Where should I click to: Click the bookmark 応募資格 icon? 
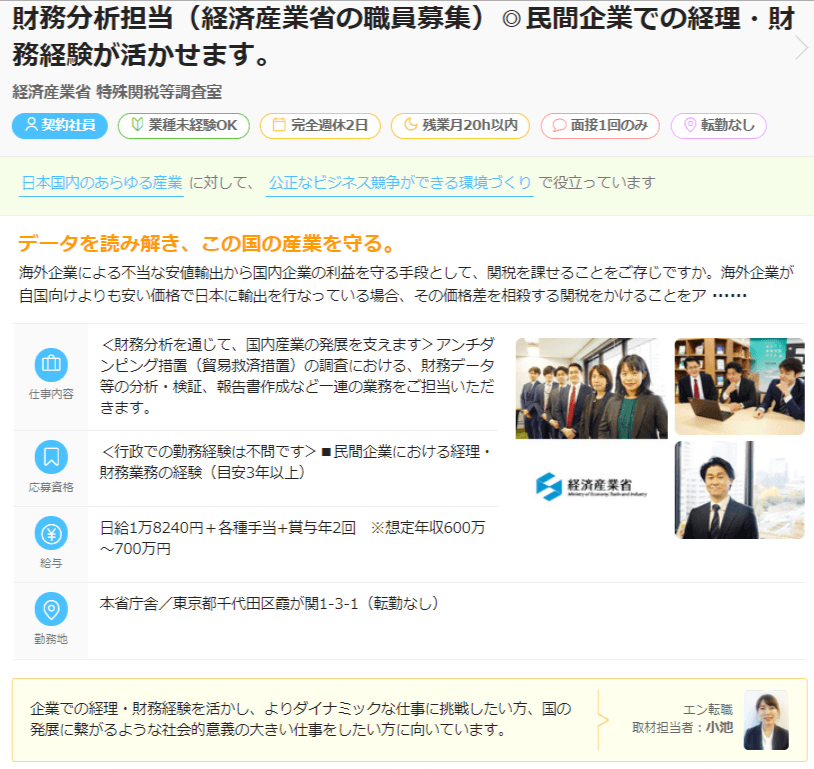point(51,457)
